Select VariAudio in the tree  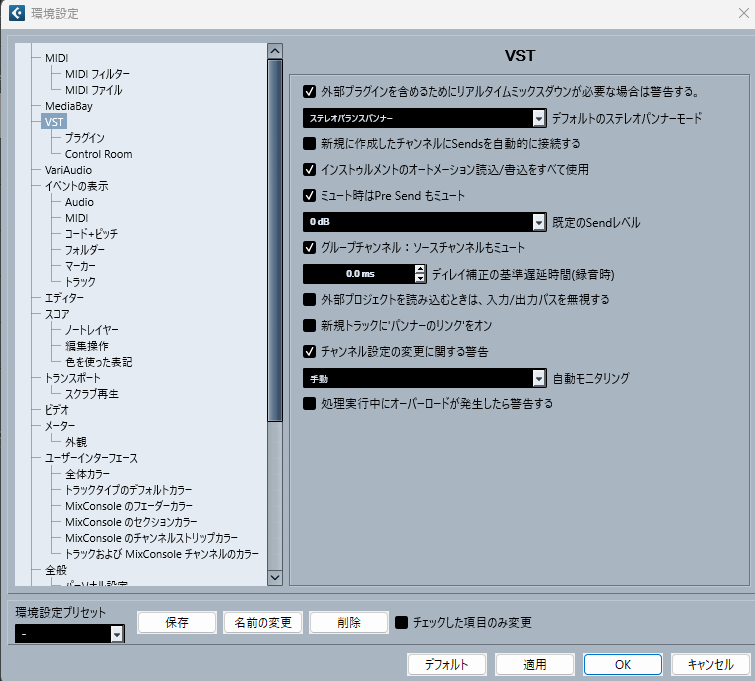[68, 170]
